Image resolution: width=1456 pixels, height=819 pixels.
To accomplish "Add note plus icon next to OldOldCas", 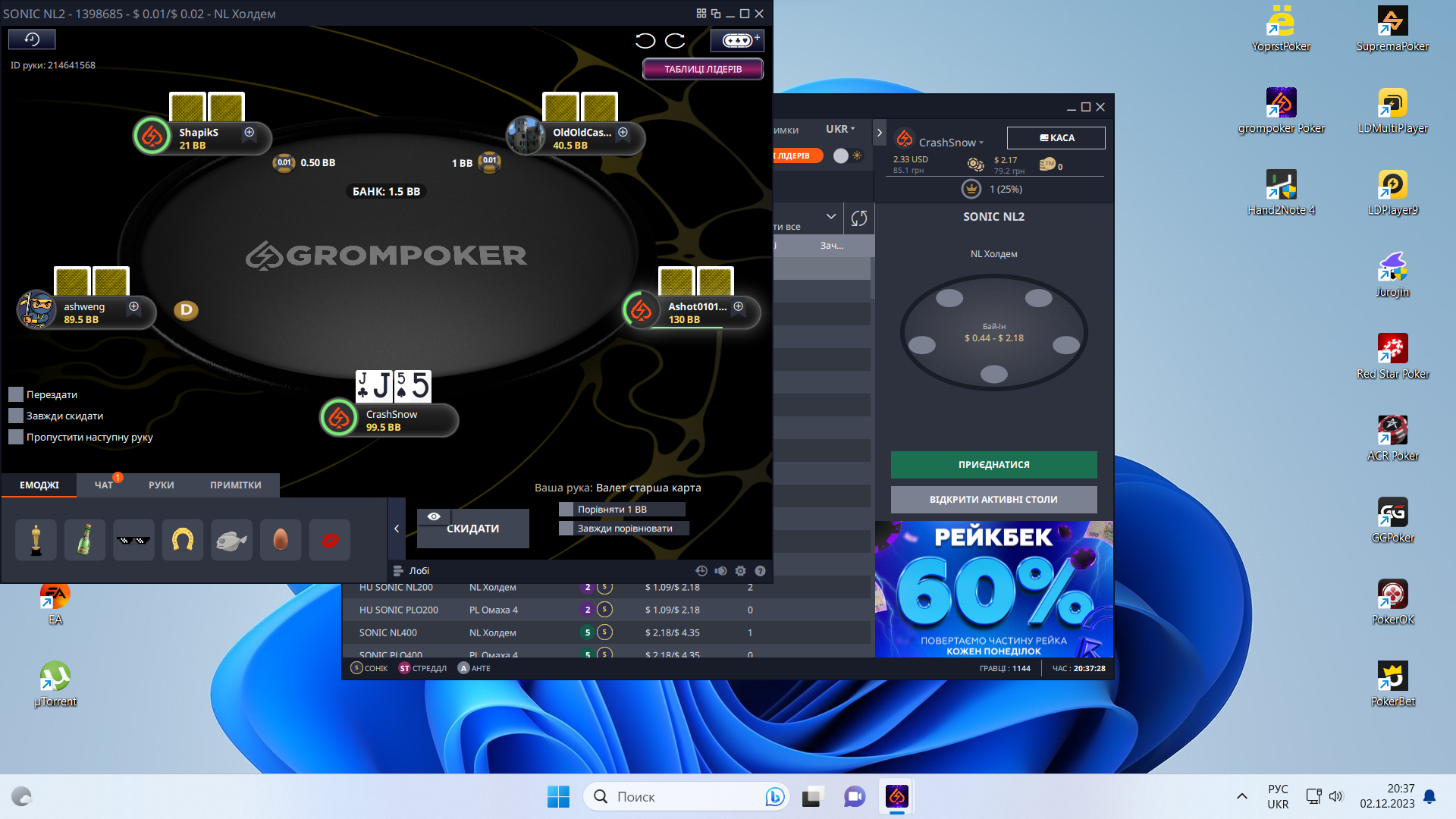I will (x=623, y=132).
